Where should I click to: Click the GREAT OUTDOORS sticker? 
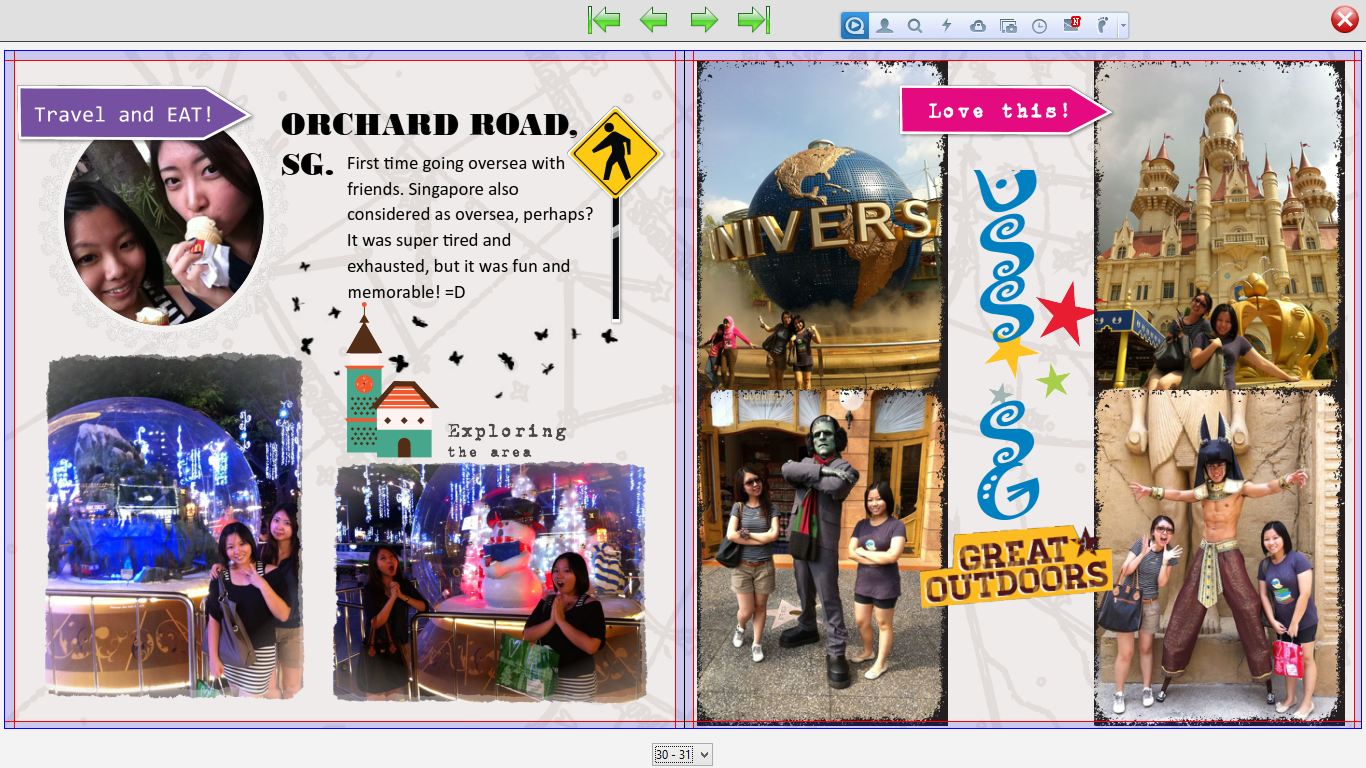click(x=1018, y=566)
